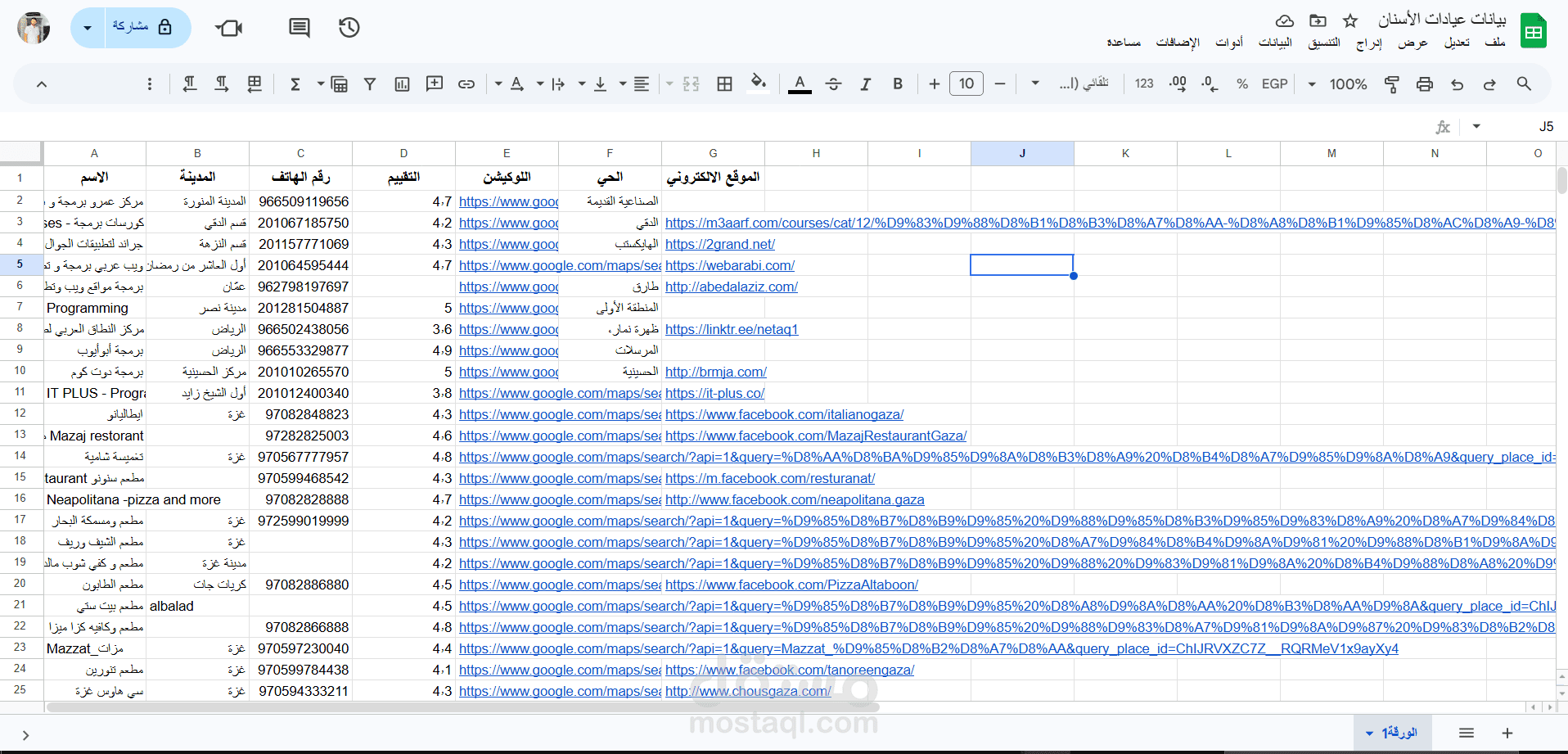The image size is (1568, 754).
Task: Open the تعديل menu
Action: tap(1457, 42)
